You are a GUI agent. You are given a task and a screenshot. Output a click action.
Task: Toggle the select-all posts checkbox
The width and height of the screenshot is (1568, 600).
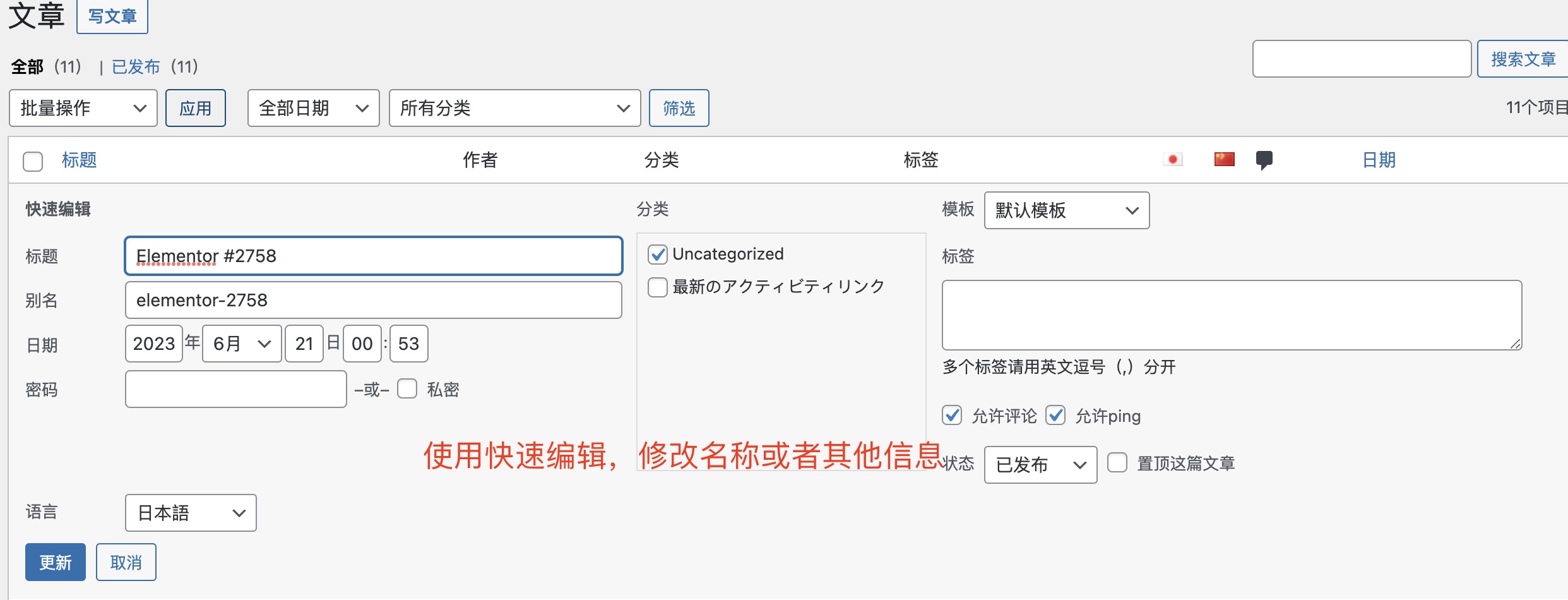click(x=33, y=161)
